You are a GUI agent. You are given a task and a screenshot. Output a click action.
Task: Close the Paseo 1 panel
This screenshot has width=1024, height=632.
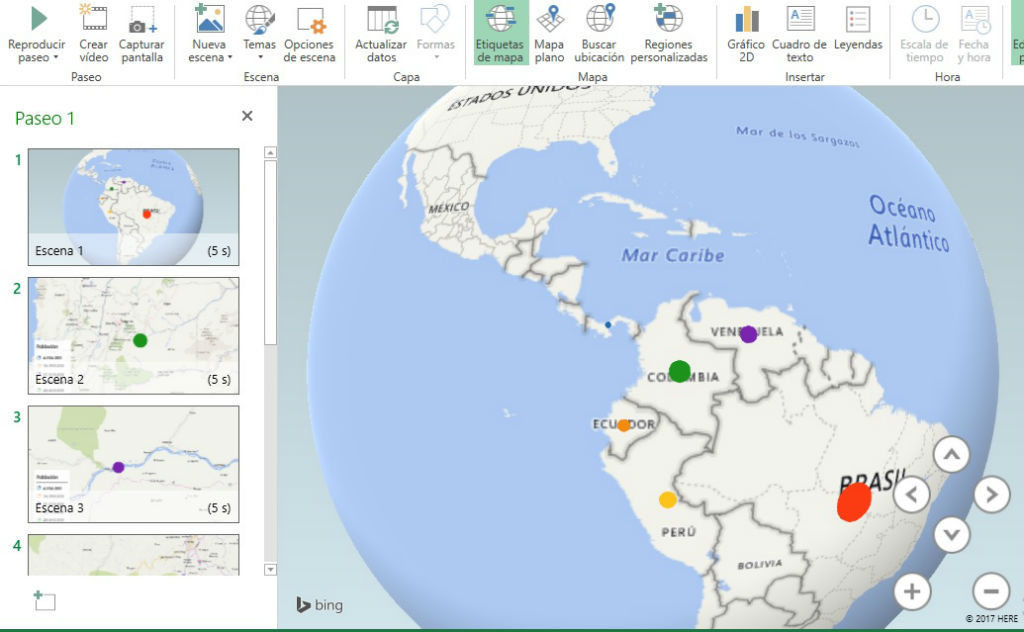coord(247,117)
